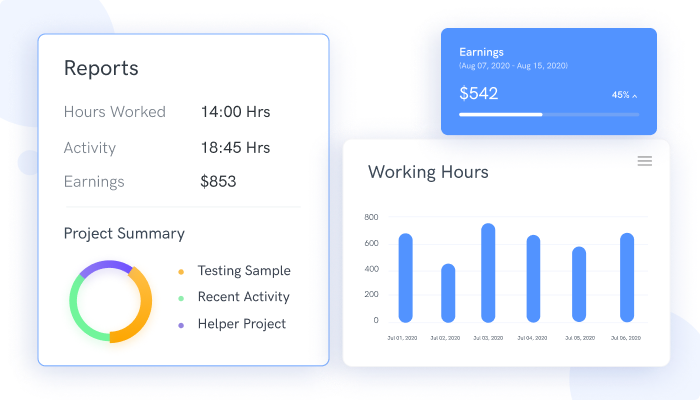Image resolution: width=700 pixels, height=400 pixels.
Task: Select the green Recent Activity legend dot
Action: pyautogui.click(x=181, y=298)
